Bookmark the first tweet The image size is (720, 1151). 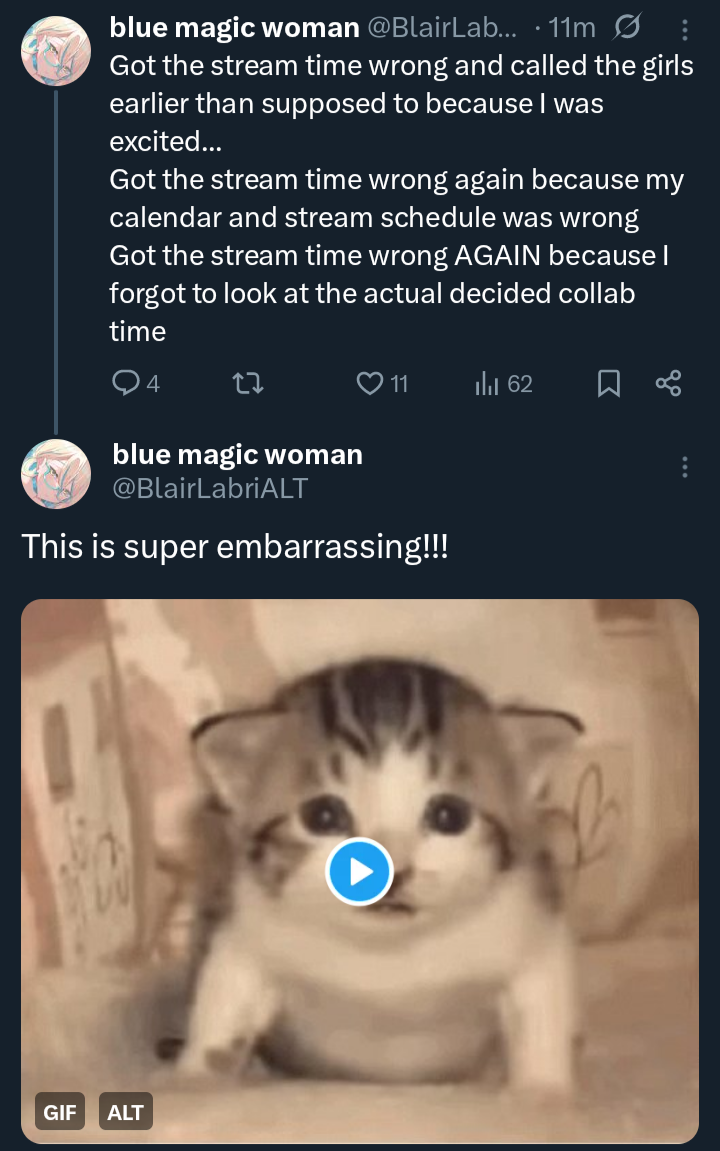[x=608, y=383]
